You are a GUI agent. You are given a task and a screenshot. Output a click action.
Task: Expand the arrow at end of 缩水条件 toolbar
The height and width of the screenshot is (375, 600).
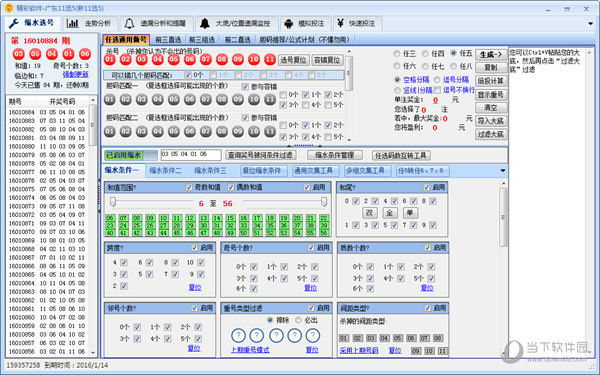click(503, 171)
